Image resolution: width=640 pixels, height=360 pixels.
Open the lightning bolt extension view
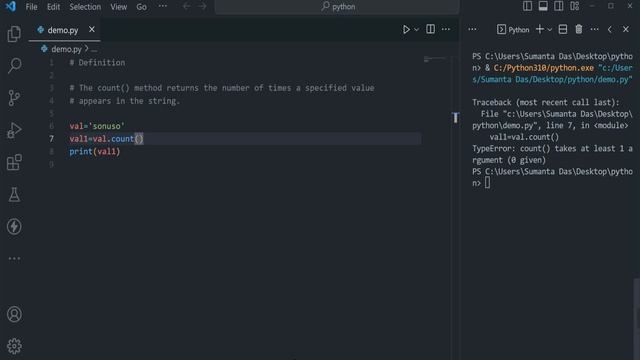coord(14,227)
